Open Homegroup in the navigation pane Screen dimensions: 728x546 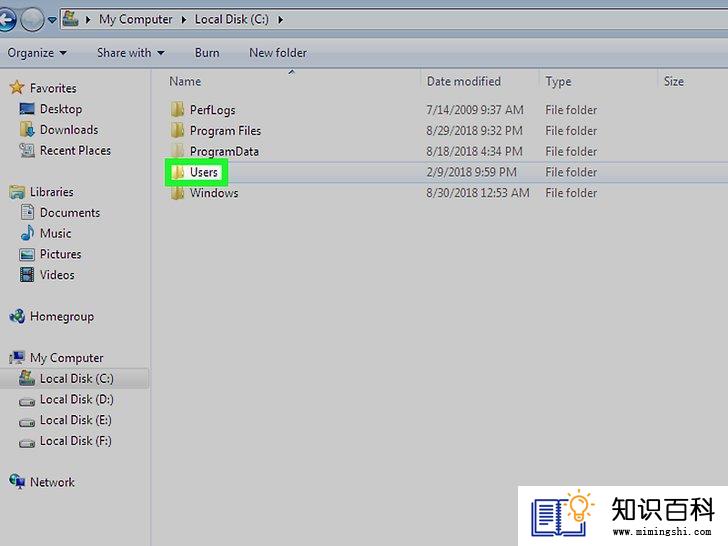click(62, 317)
